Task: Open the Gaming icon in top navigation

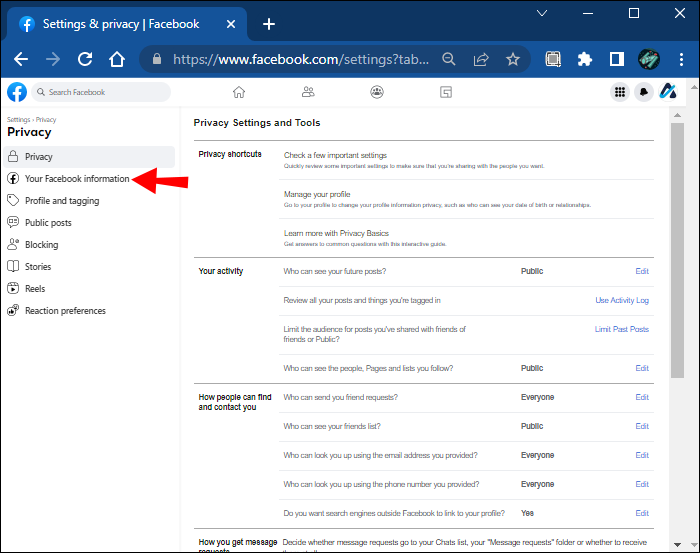Action: point(446,92)
